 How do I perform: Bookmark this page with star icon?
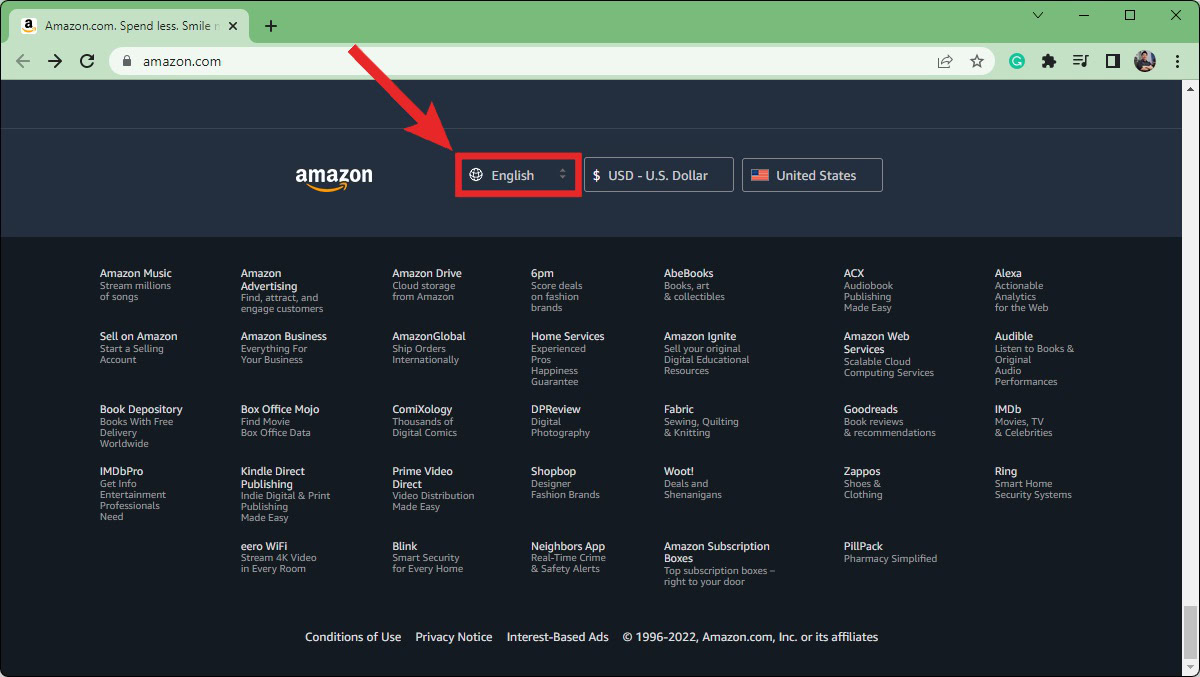coord(977,61)
